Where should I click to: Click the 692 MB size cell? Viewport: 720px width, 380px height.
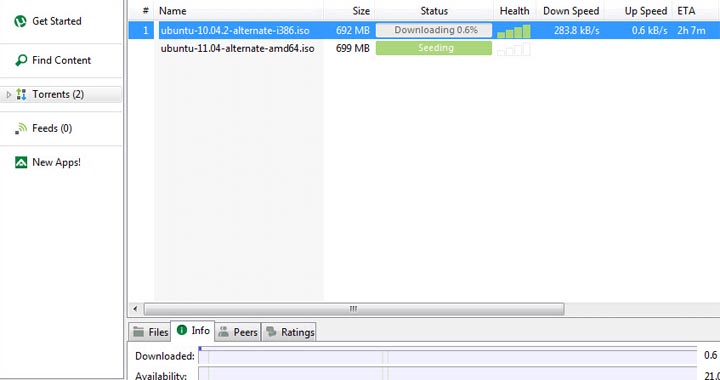353,31
